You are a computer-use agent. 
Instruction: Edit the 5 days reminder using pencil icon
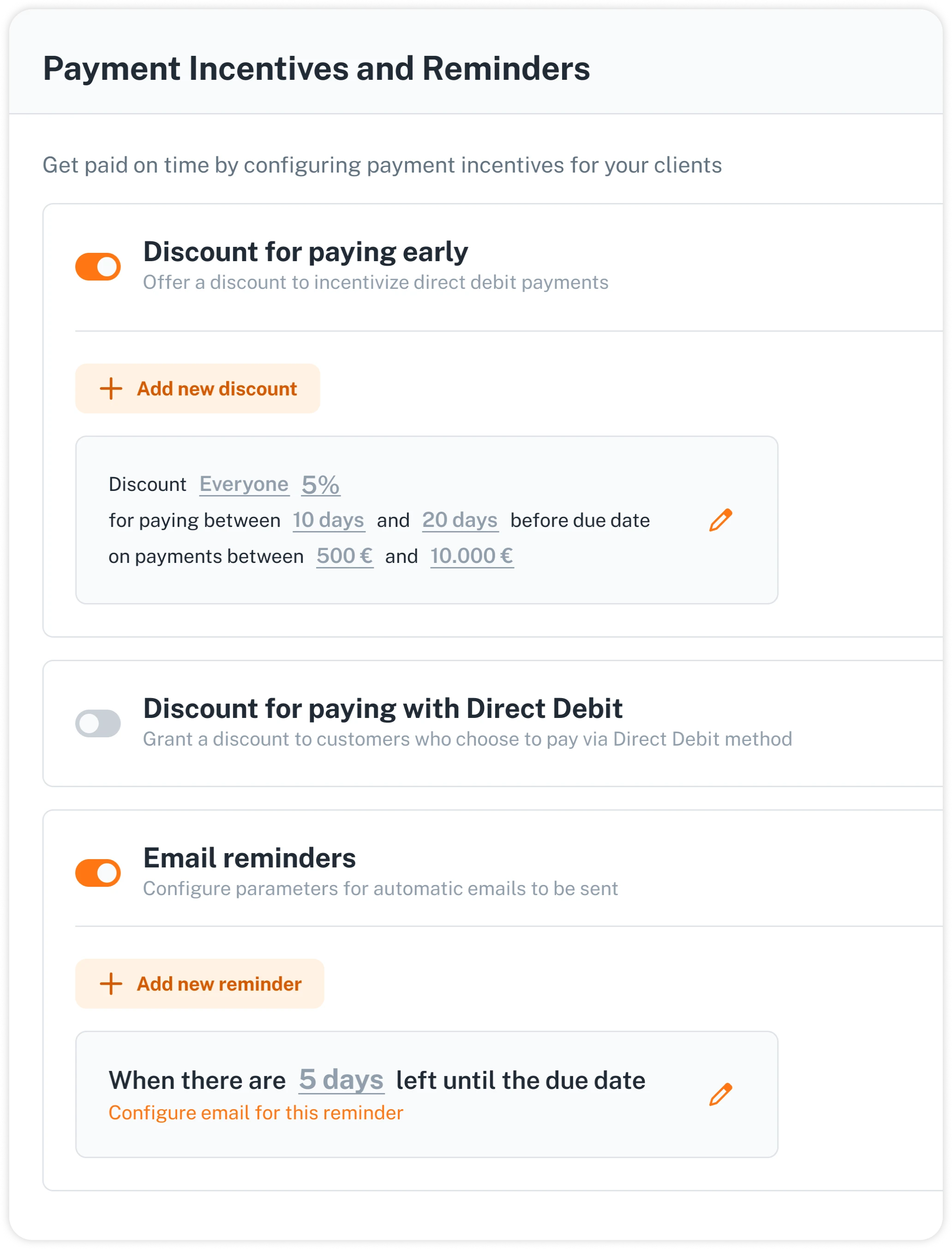[720, 1094]
